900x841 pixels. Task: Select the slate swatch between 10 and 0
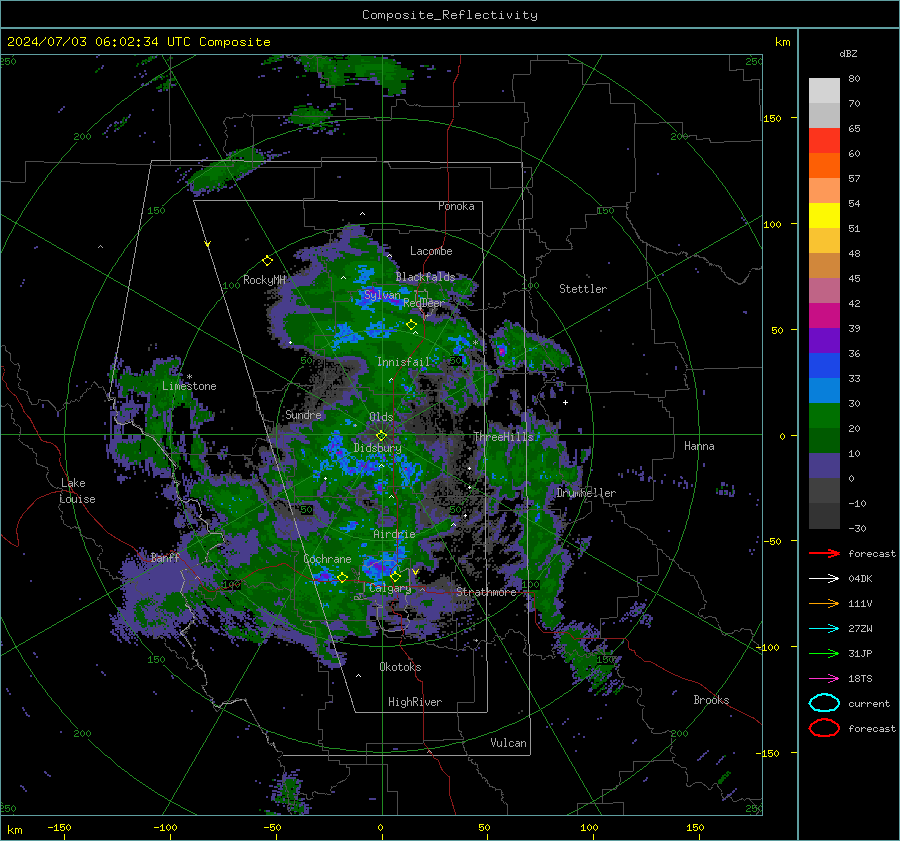[x=824, y=466]
